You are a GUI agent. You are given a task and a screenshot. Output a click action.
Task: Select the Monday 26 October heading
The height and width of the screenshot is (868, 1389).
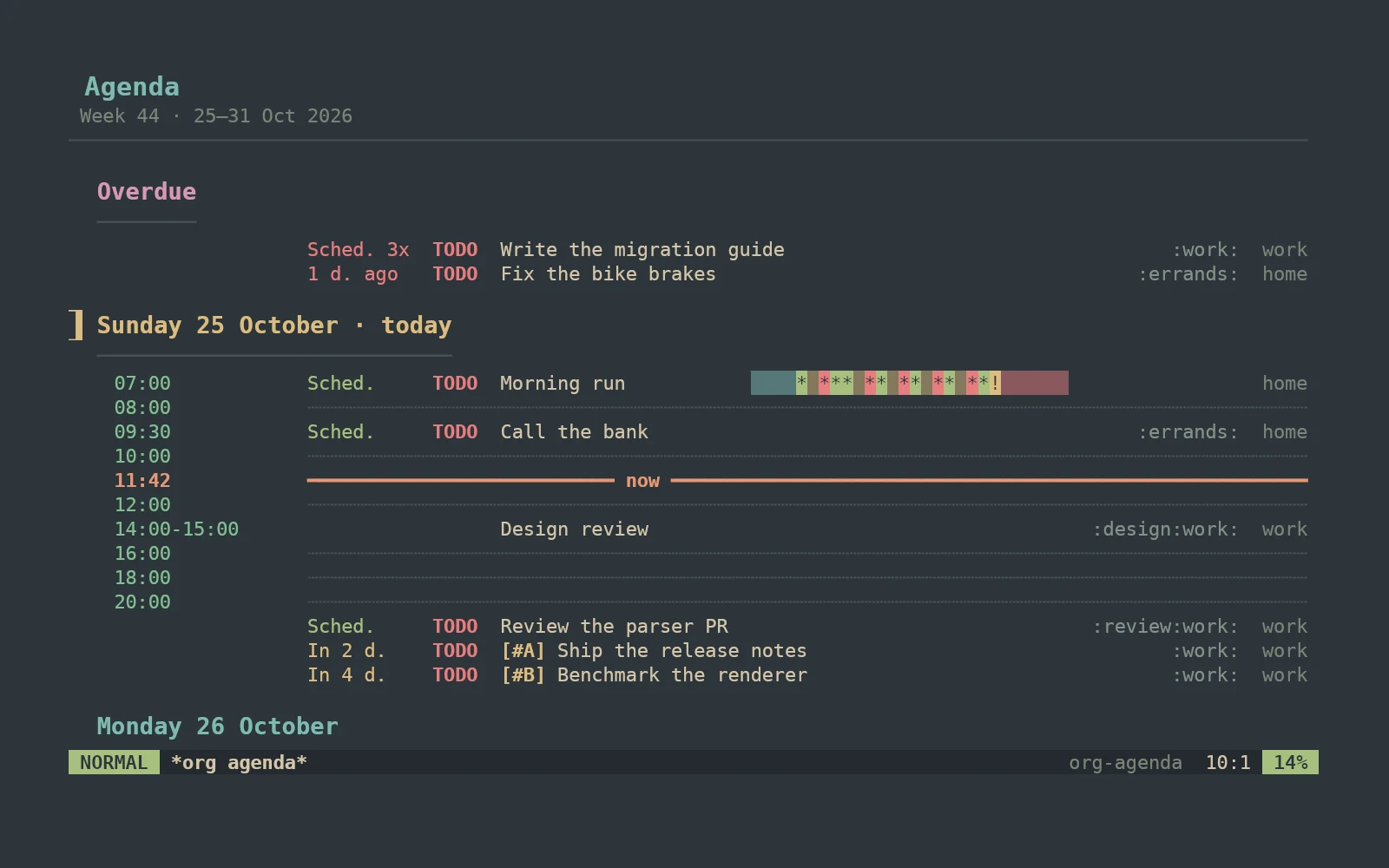217,727
